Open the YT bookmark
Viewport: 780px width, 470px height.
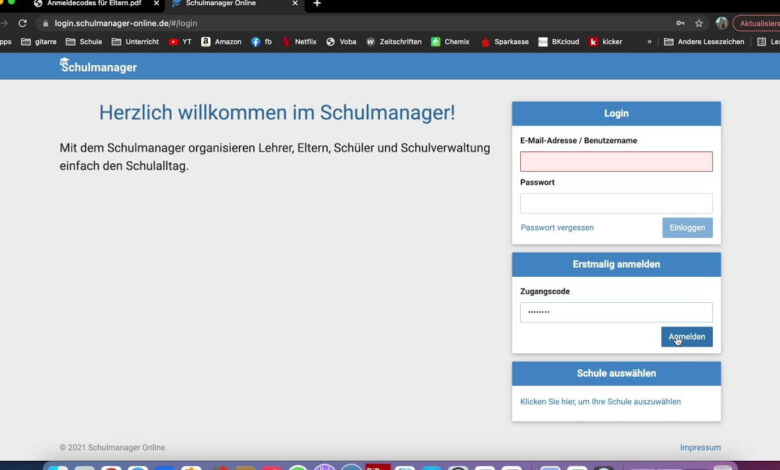coord(180,42)
